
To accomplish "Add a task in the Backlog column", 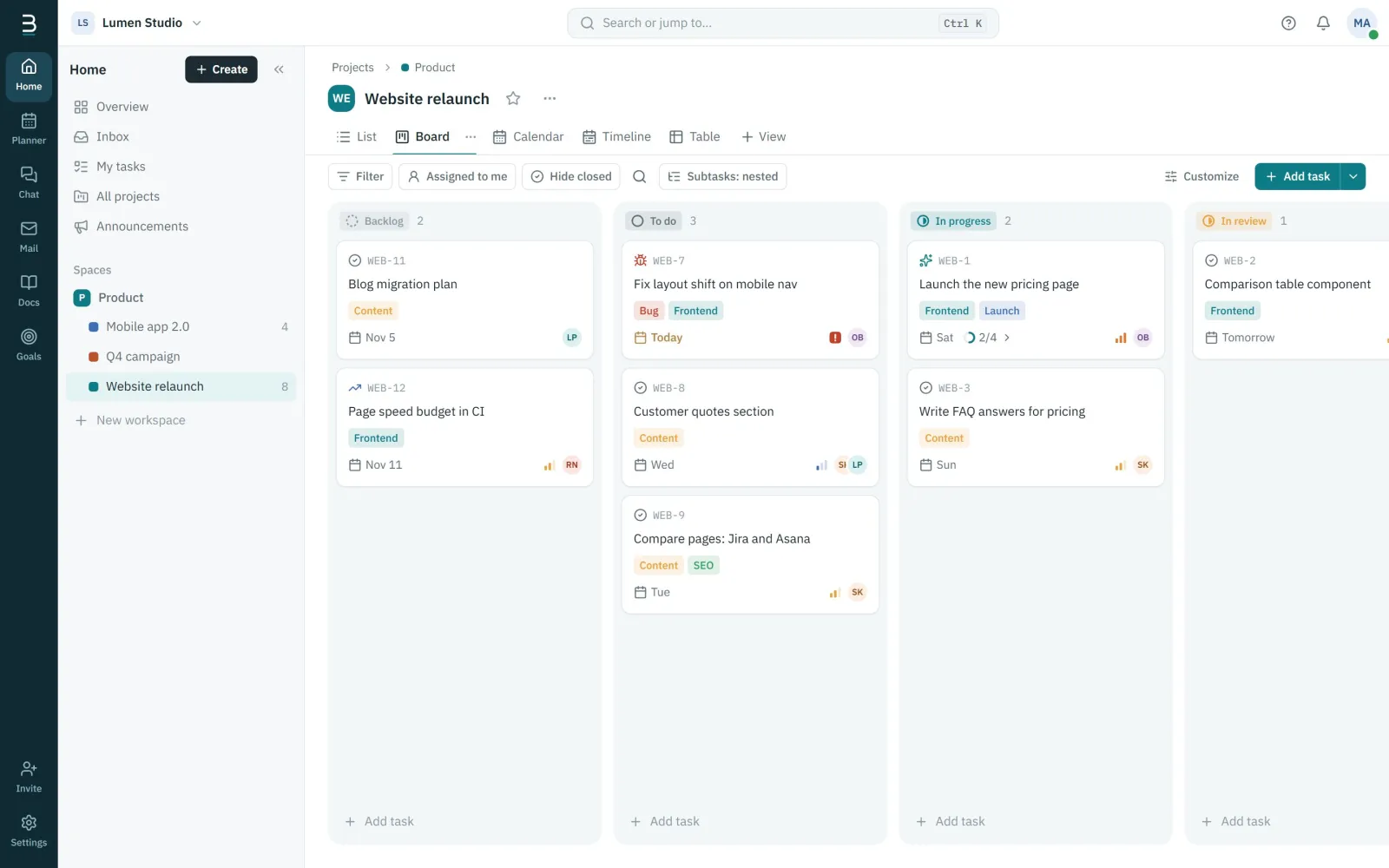I will 379,821.
